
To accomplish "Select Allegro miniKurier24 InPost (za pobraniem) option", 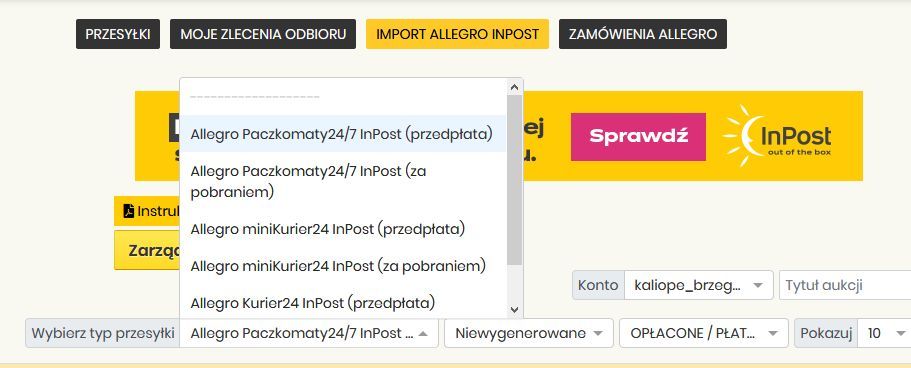I will pos(343,266).
